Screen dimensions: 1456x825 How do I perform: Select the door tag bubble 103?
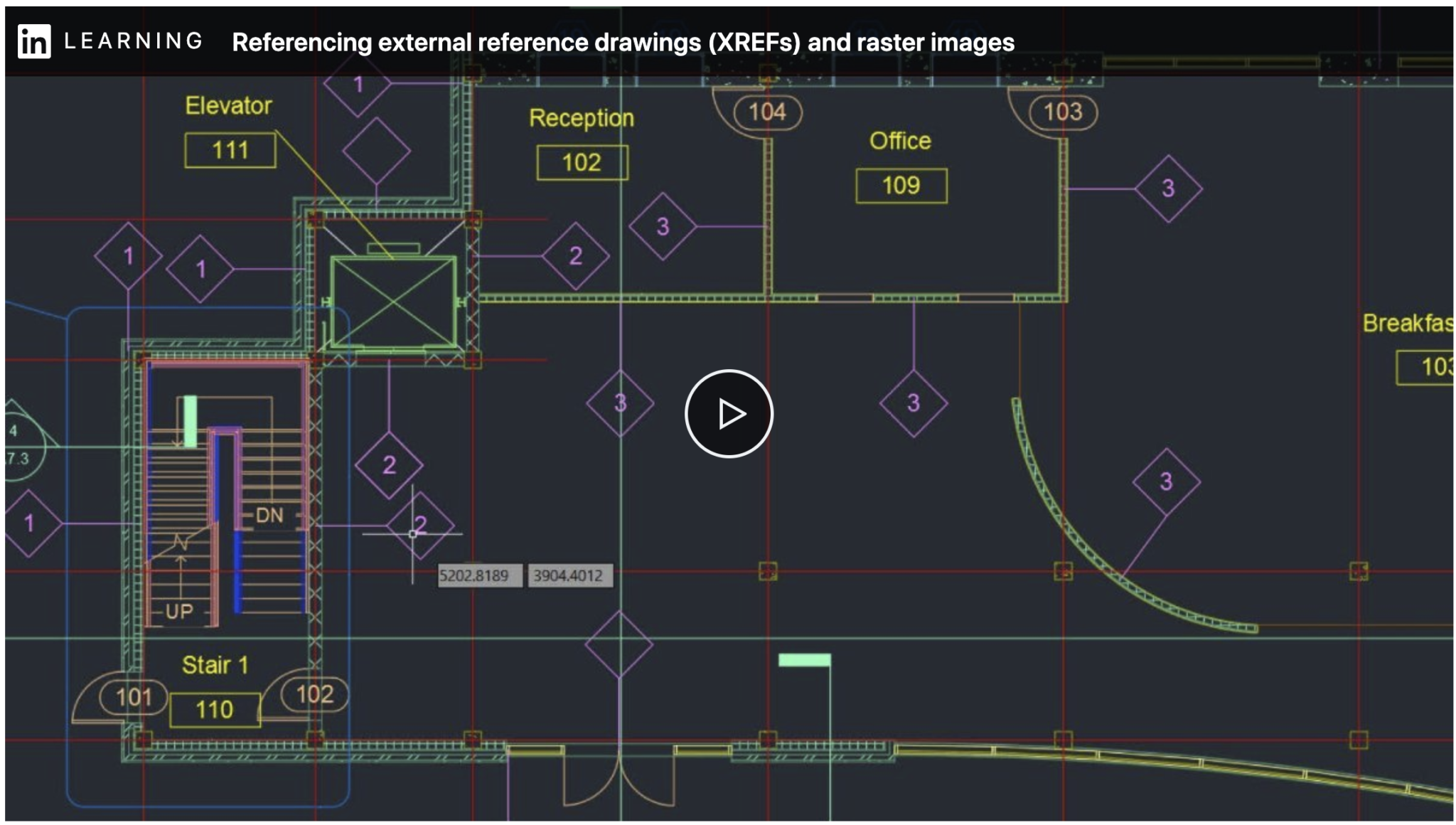pyautogui.click(x=1062, y=112)
